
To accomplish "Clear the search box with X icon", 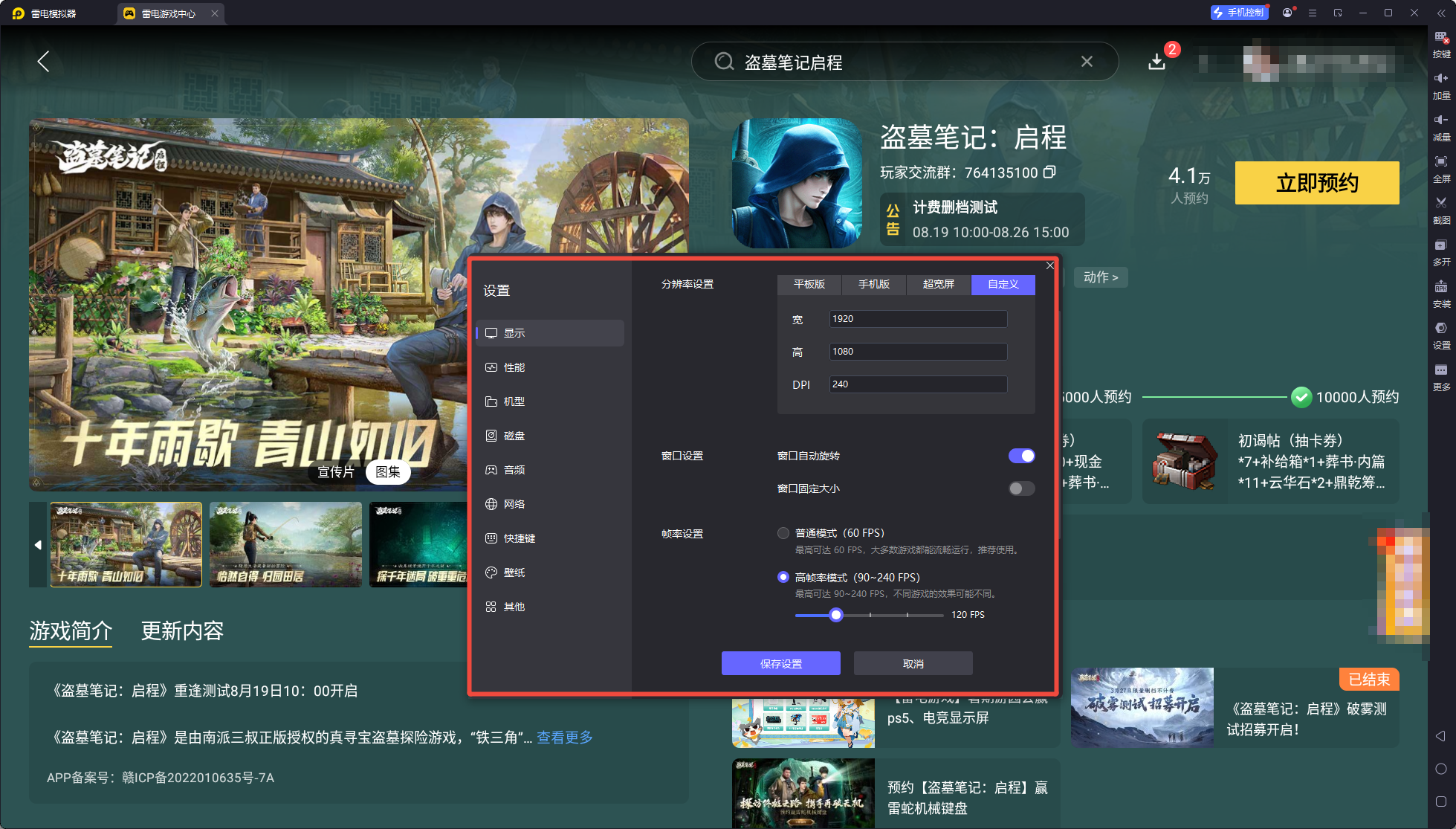I will 1087,62.
